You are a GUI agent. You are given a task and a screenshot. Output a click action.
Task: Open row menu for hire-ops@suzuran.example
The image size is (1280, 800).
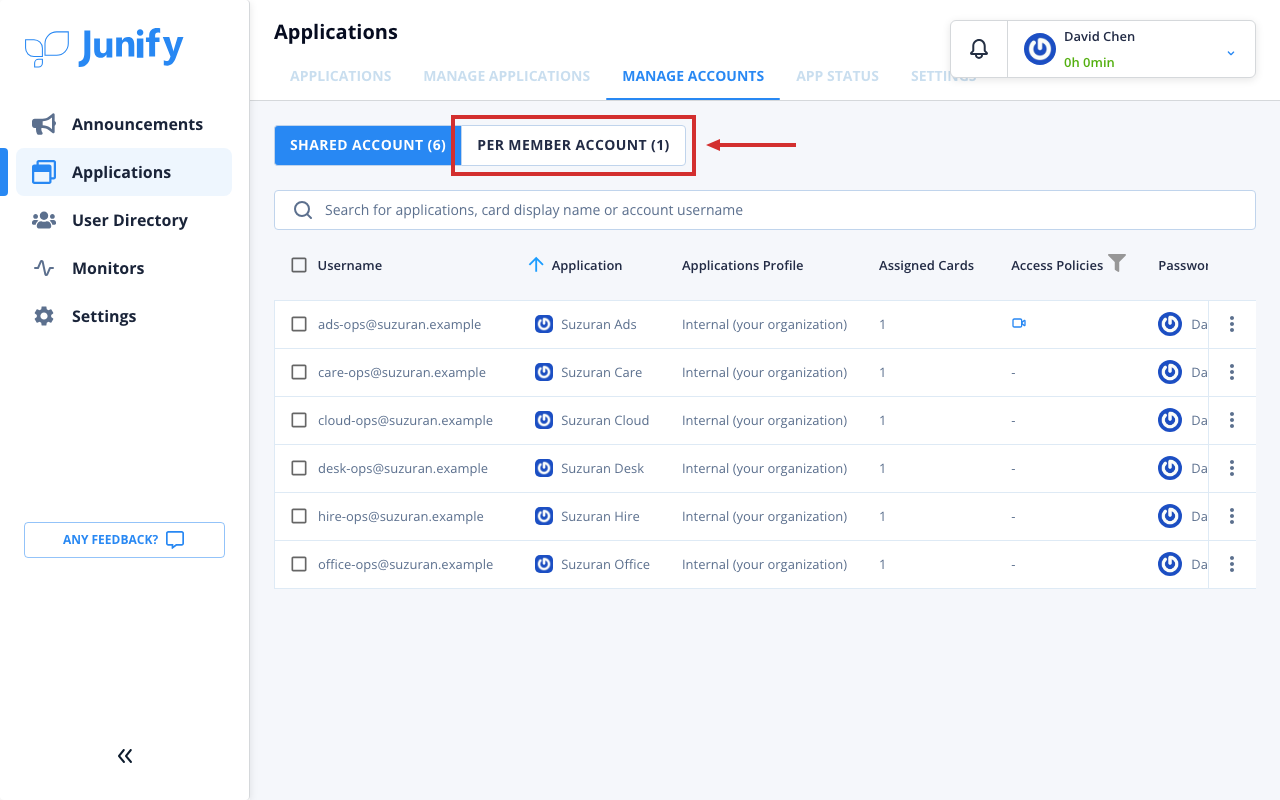(1232, 516)
